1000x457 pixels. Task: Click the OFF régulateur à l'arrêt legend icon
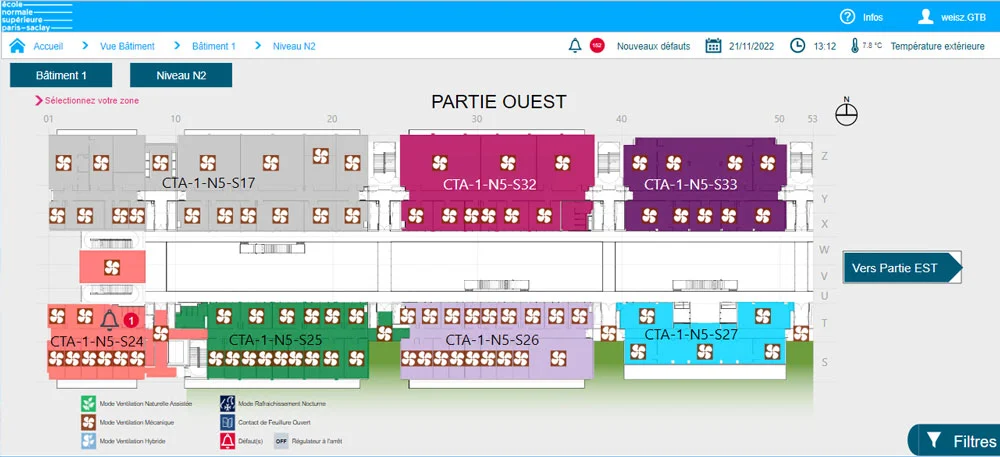(281, 440)
